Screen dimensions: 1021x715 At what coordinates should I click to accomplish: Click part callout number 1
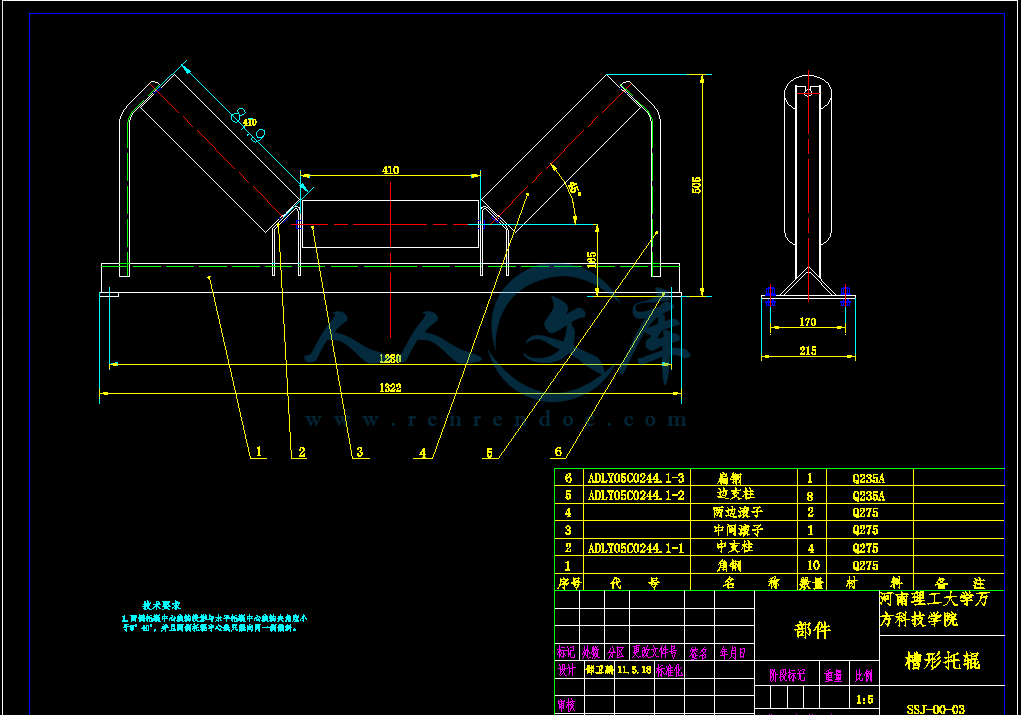(x=258, y=452)
